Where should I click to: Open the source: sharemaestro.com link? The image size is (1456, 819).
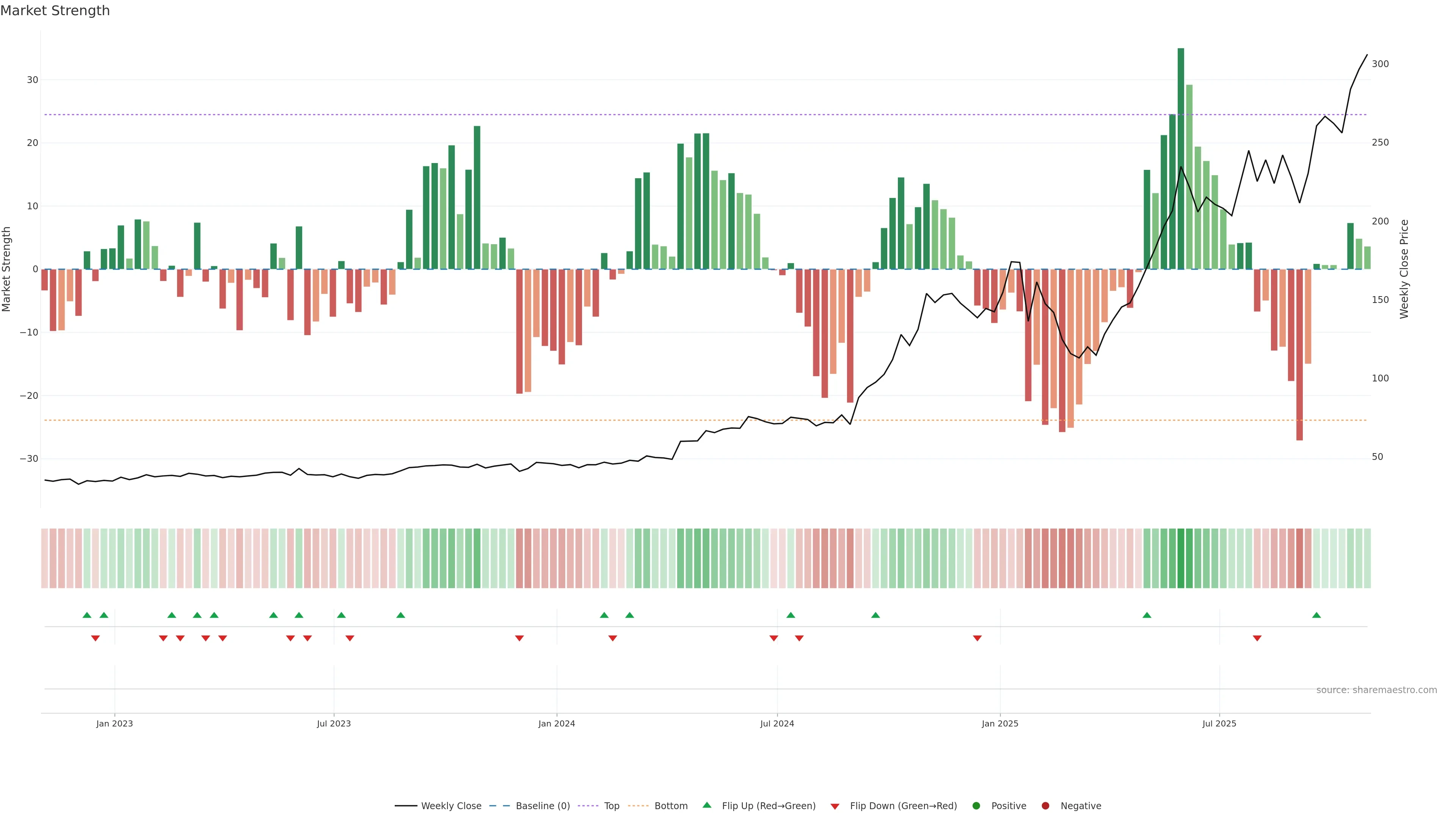tap(1376, 690)
